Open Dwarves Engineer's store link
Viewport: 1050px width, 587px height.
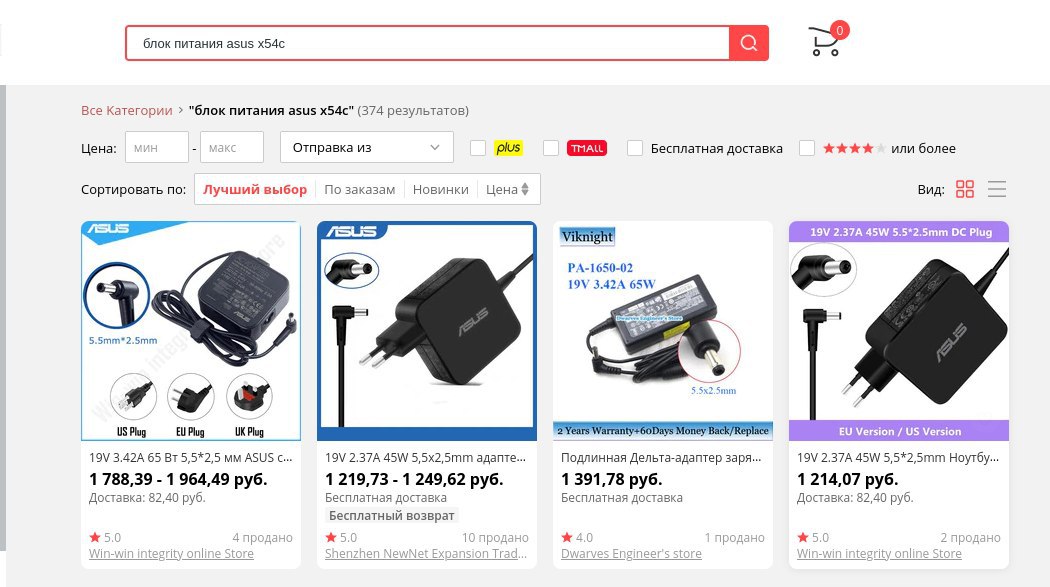click(x=631, y=554)
